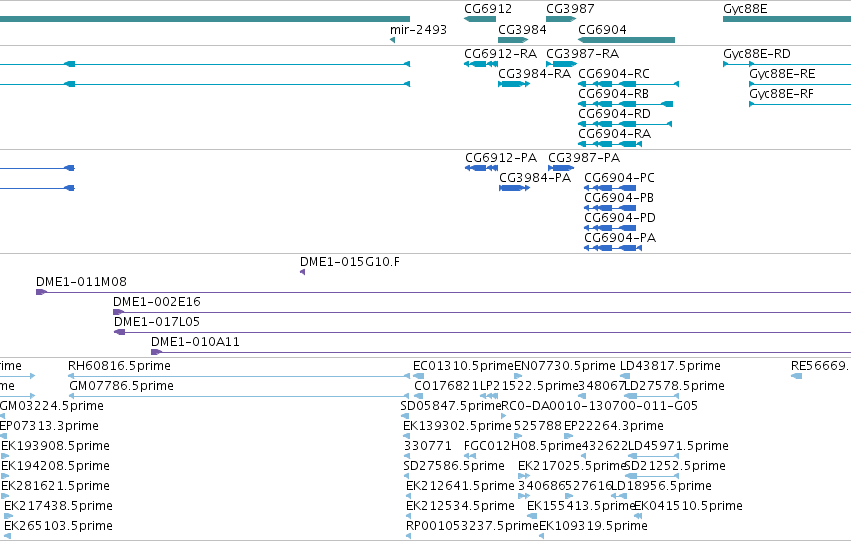851x541 pixels.
Task: Click the Gyc88E gene bar
Action: coord(787,19)
